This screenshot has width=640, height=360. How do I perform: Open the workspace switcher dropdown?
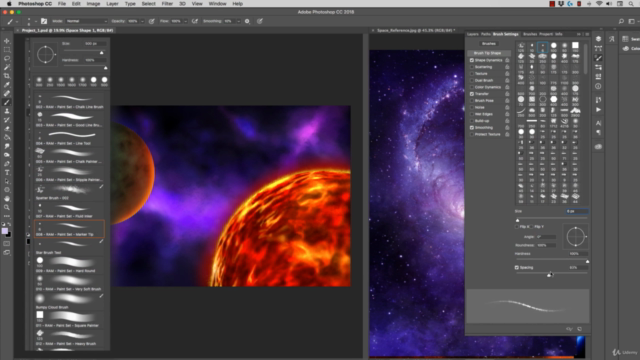[632, 21]
